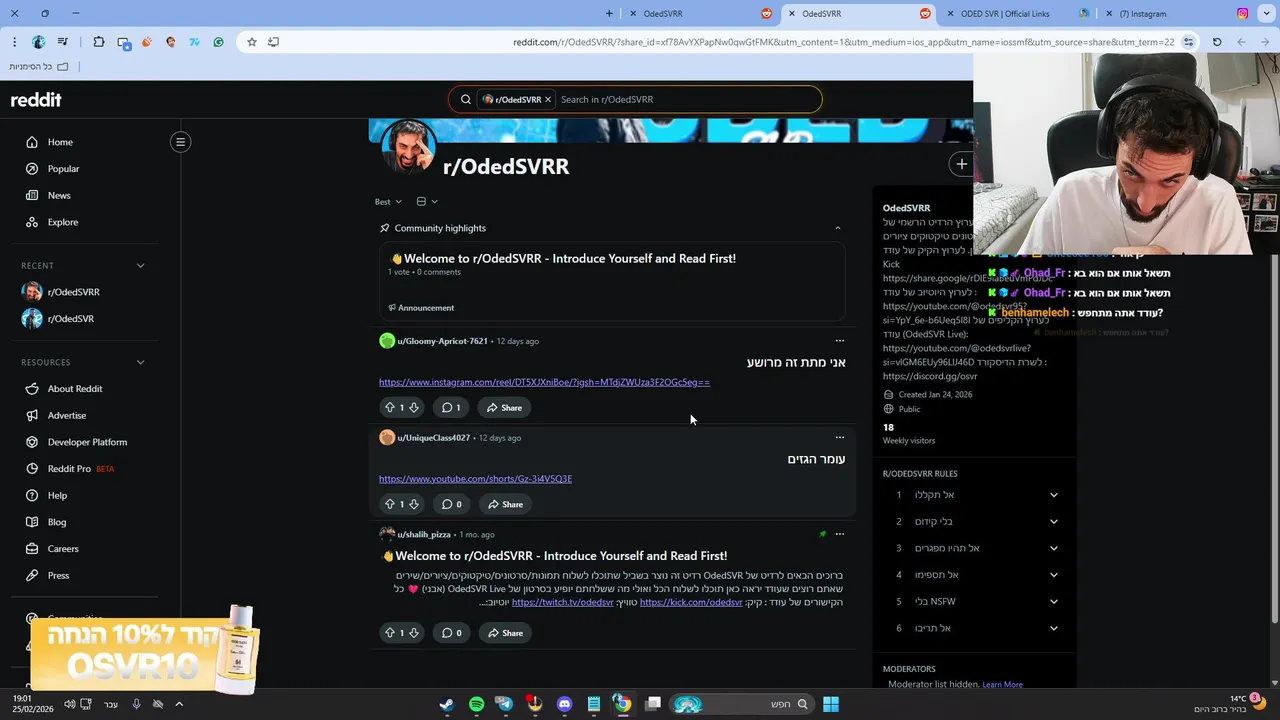Open the Careers page

[63, 549]
